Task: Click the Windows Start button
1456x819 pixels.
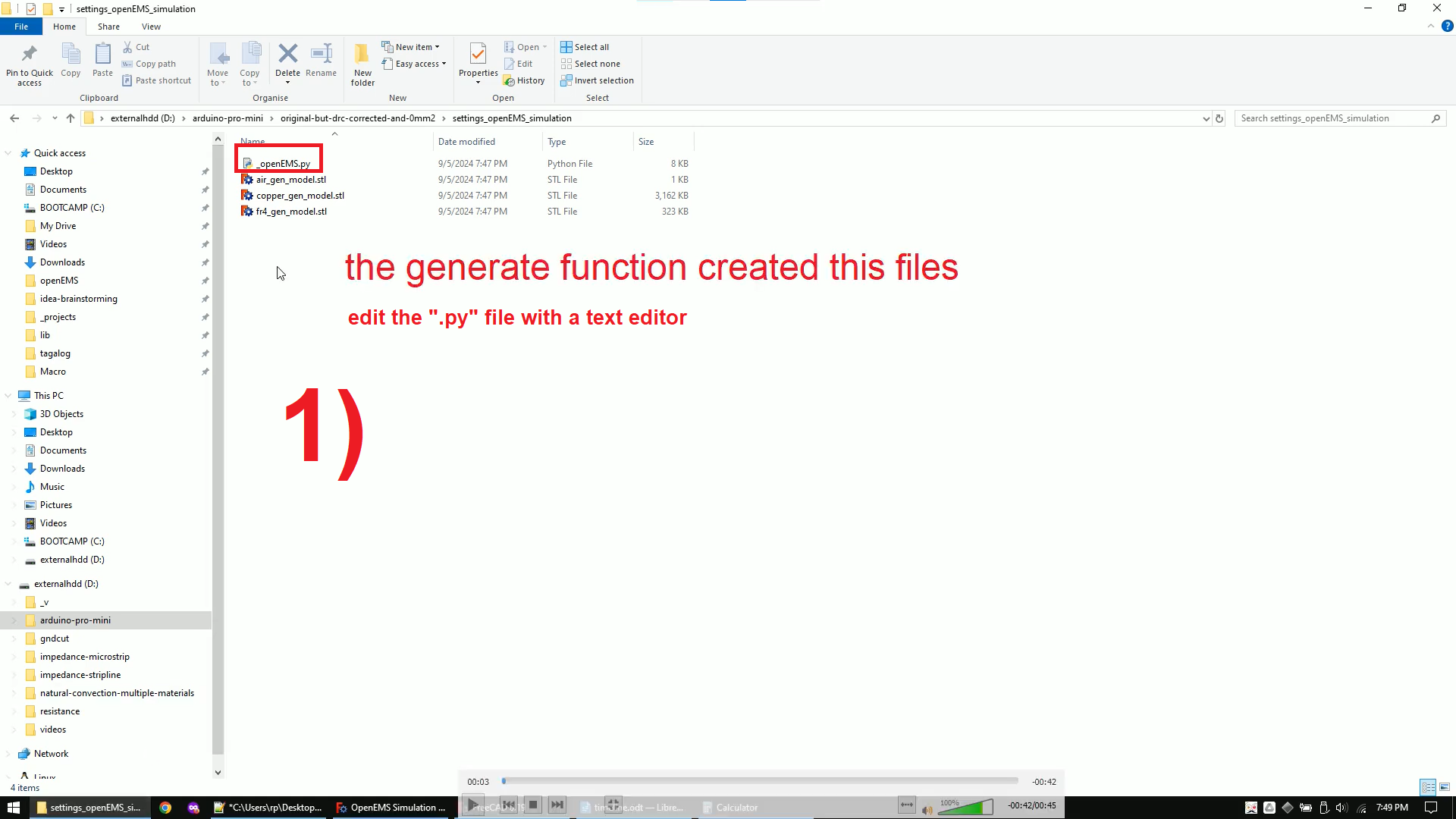Action: point(13,808)
